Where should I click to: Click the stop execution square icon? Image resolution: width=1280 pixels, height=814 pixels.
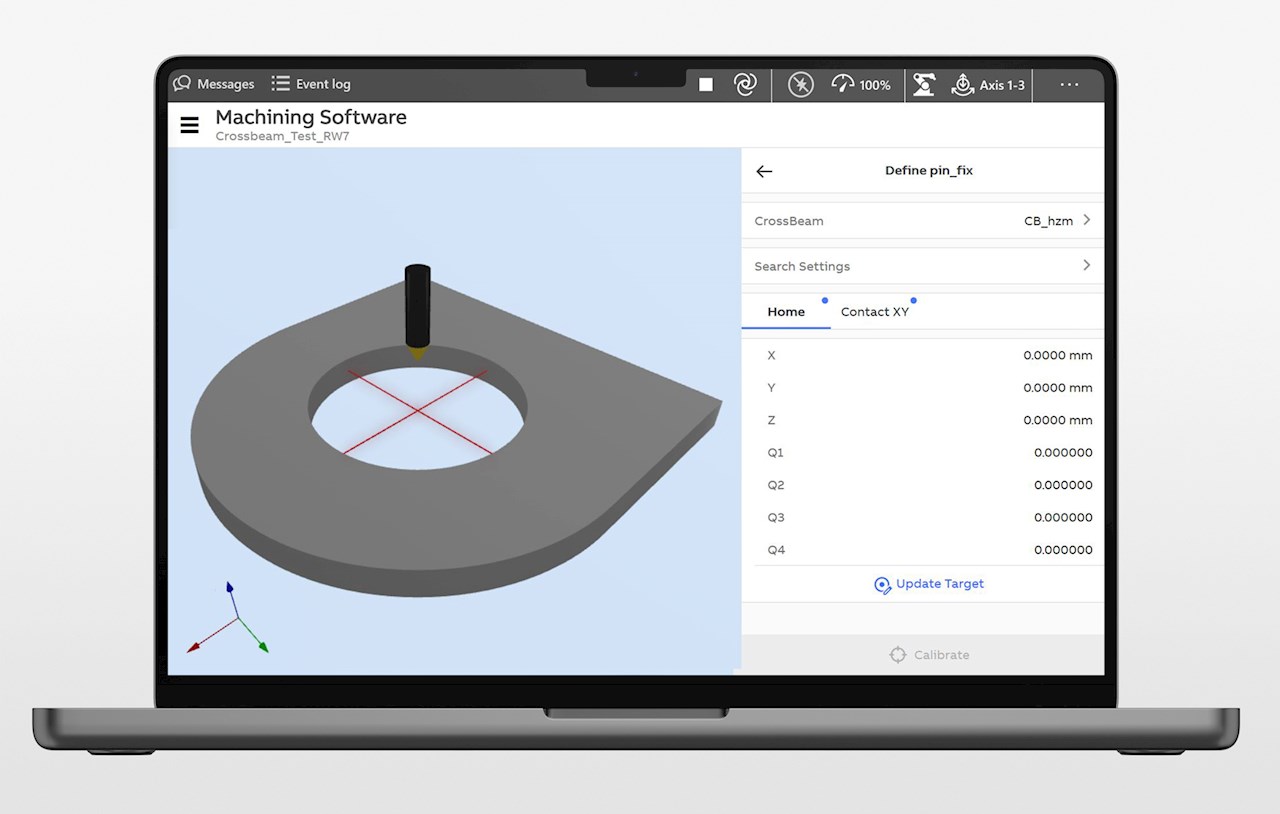point(706,85)
